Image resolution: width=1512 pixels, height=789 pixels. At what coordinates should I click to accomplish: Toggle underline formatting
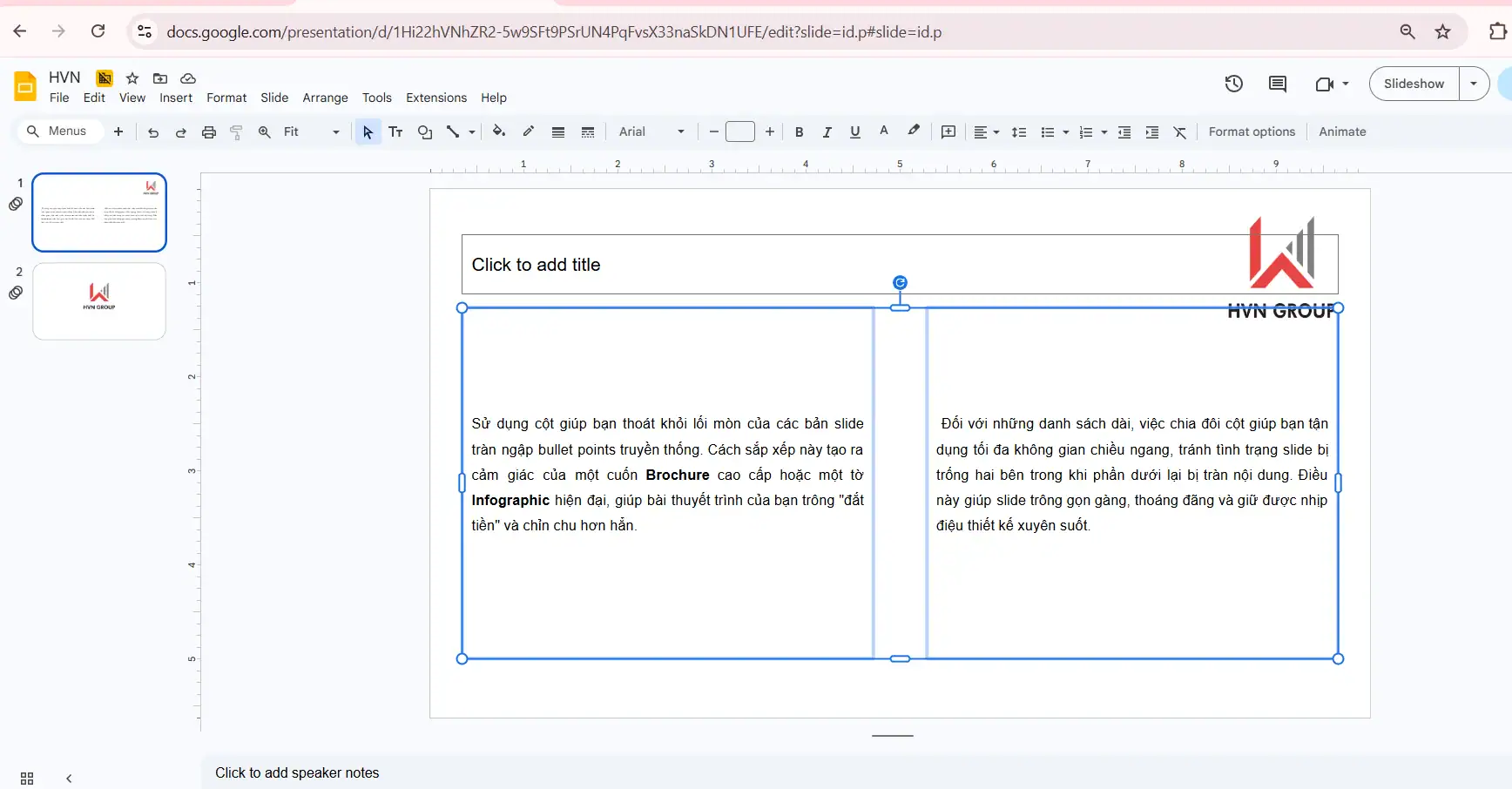(854, 131)
